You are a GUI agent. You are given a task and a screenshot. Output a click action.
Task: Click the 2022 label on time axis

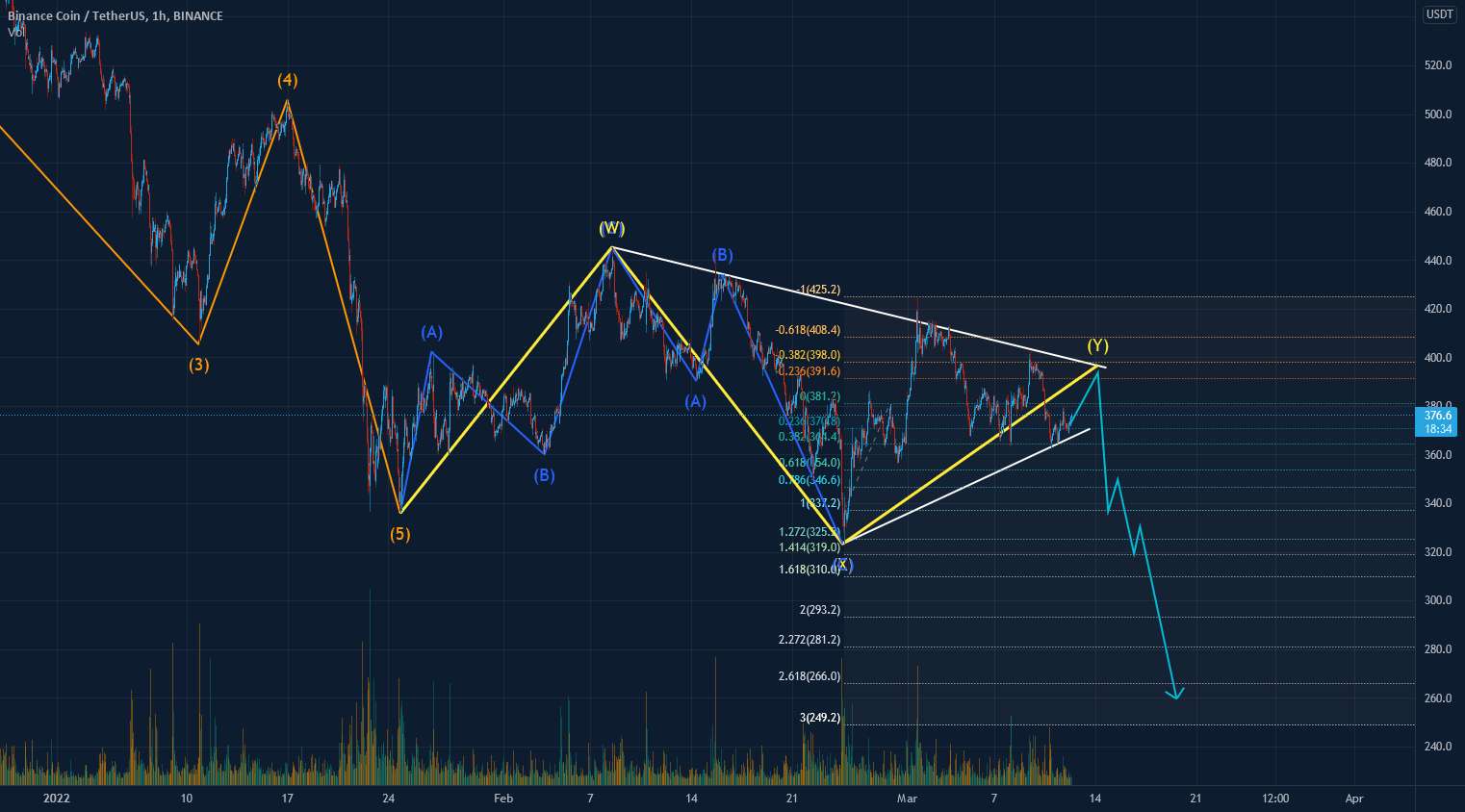pyautogui.click(x=57, y=799)
